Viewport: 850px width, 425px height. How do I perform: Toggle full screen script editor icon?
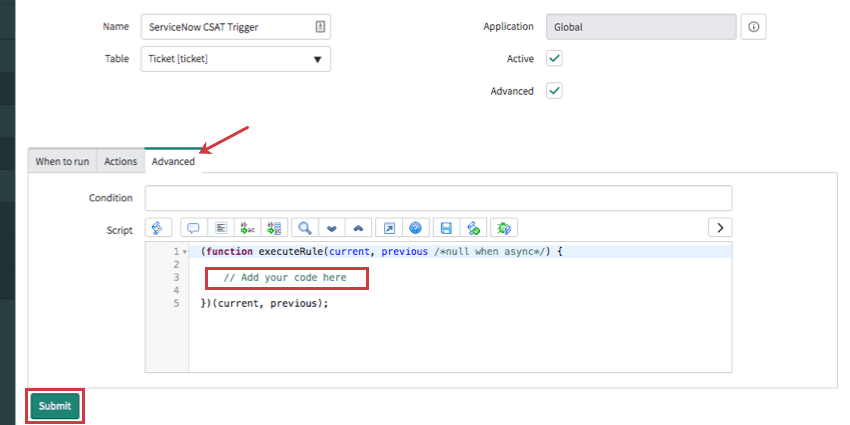(389, 228)
